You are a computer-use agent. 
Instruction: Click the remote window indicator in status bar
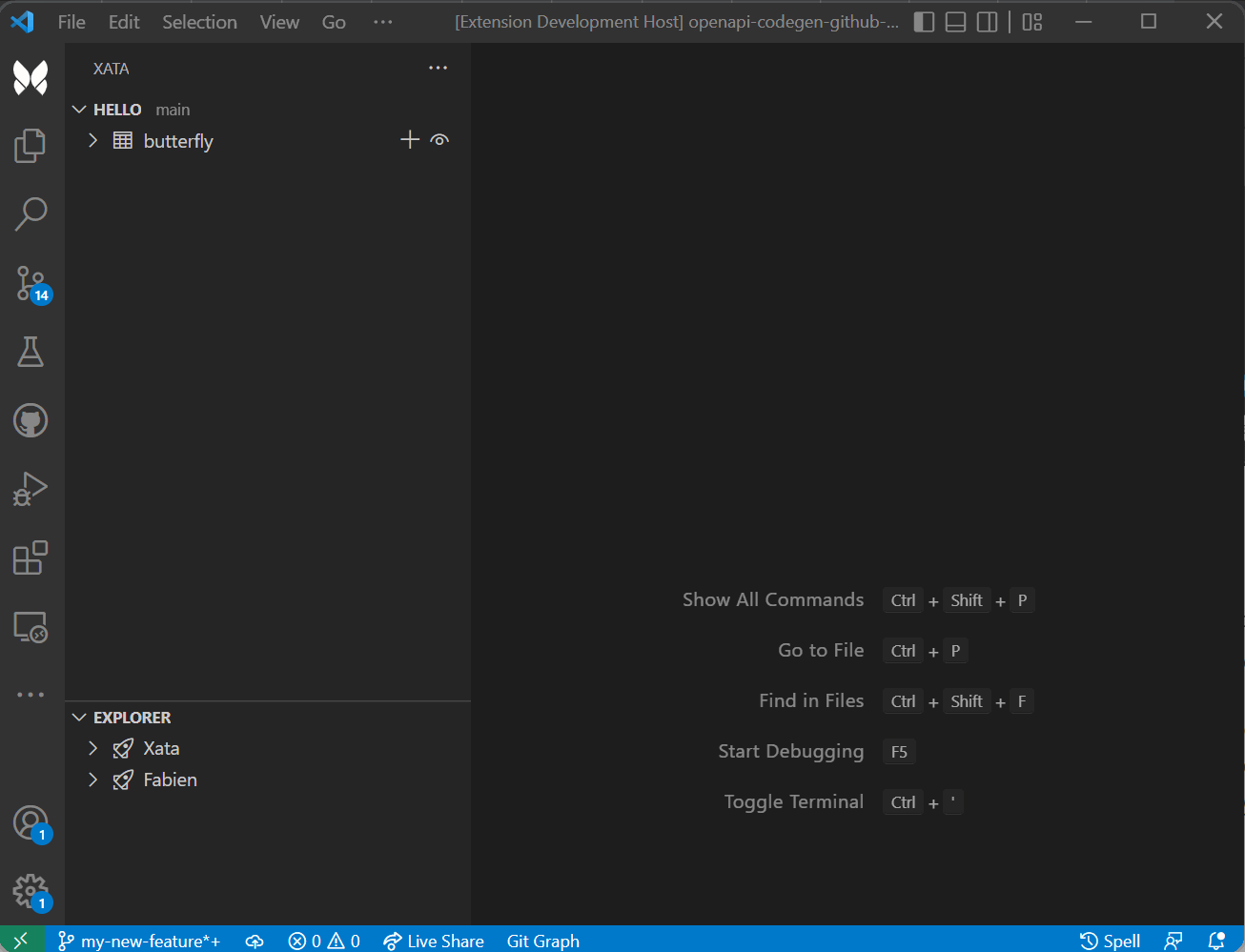(x=21, y=941)
